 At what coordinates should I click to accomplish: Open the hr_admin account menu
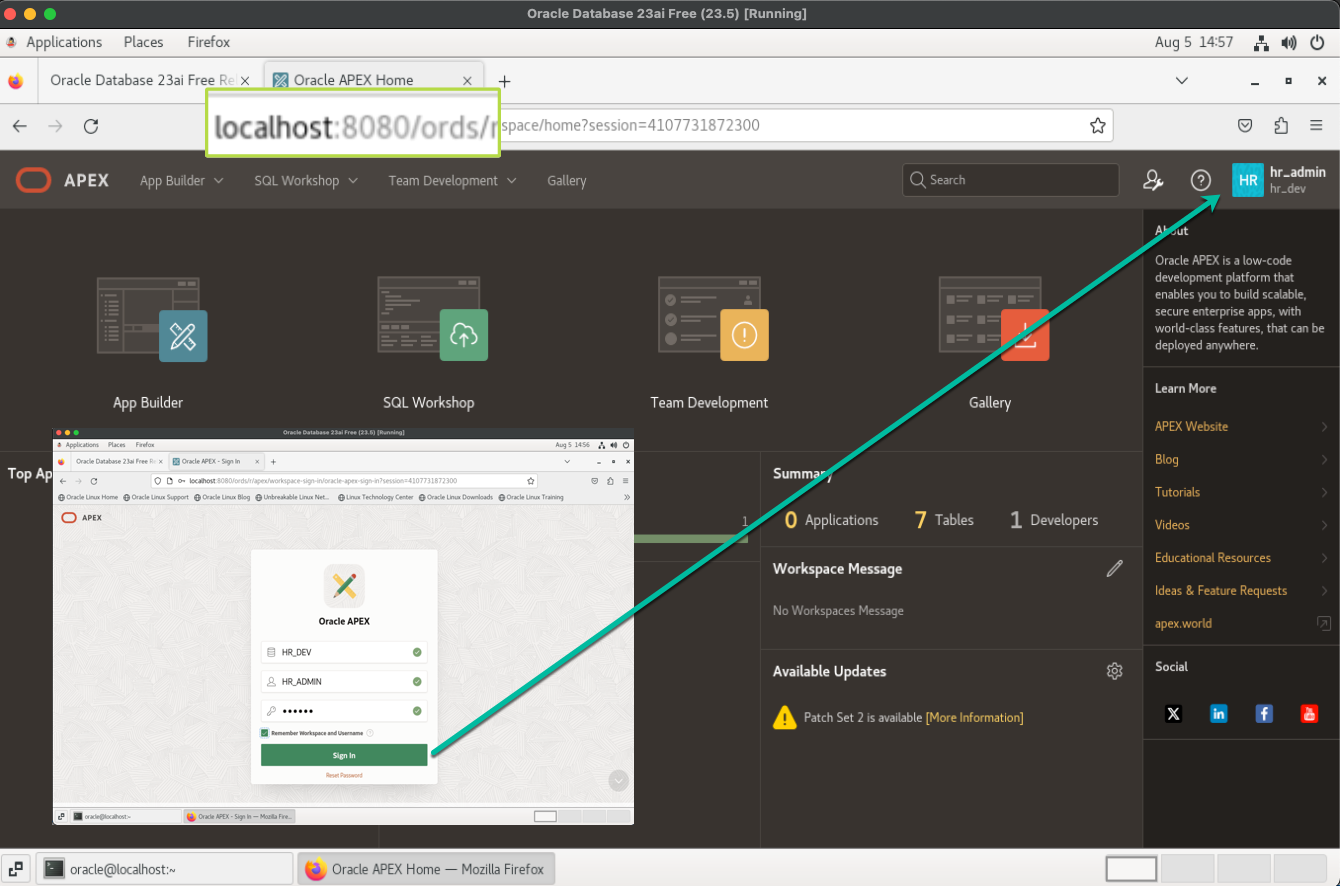tap(1280, 180)
